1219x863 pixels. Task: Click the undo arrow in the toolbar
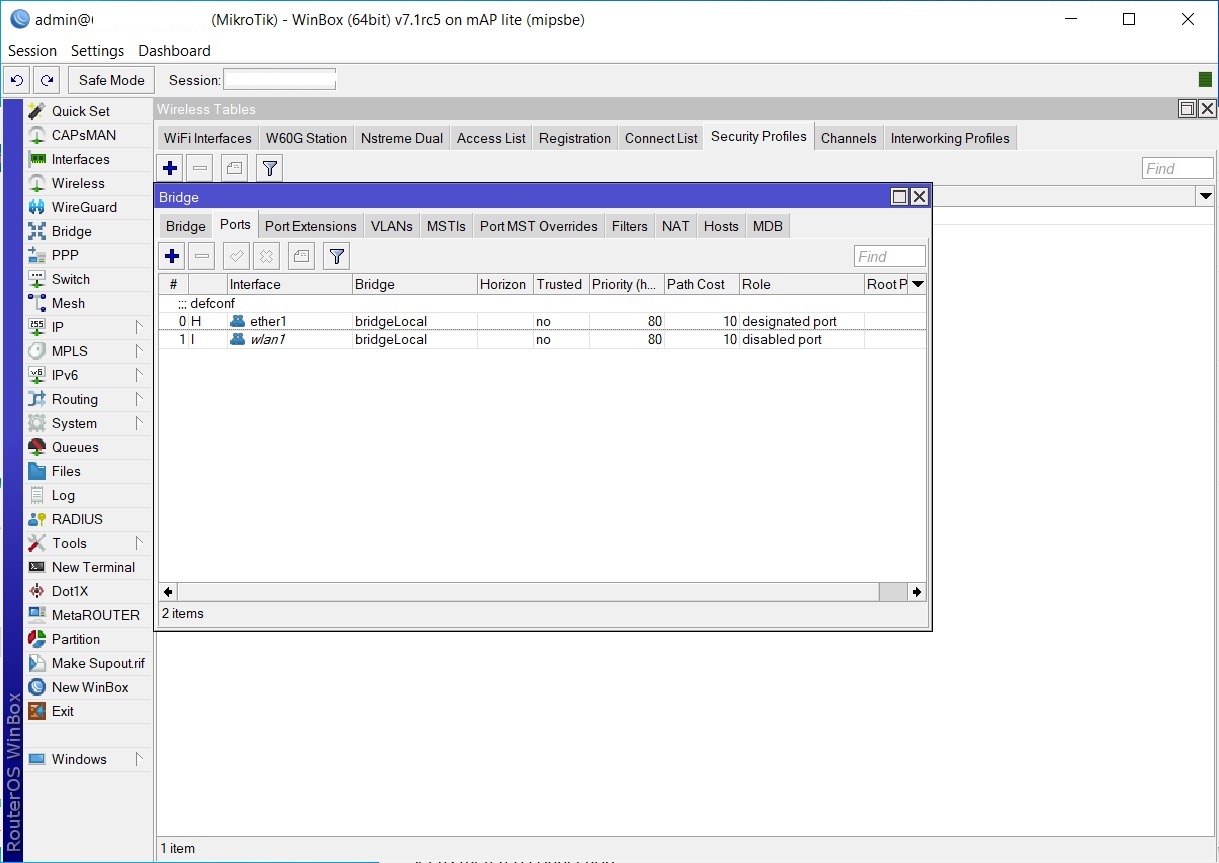point(16,79)
